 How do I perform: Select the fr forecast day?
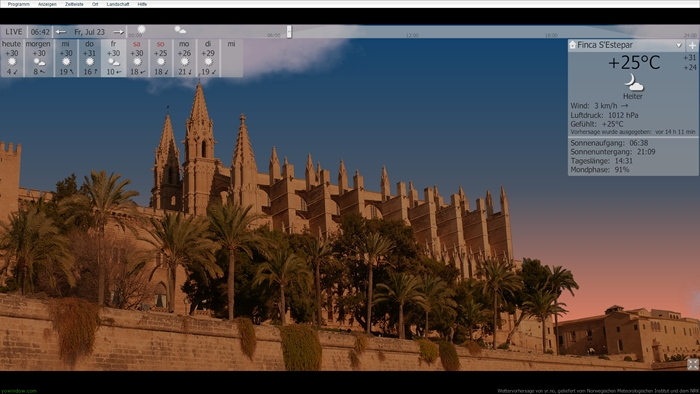tap(113, 58)
